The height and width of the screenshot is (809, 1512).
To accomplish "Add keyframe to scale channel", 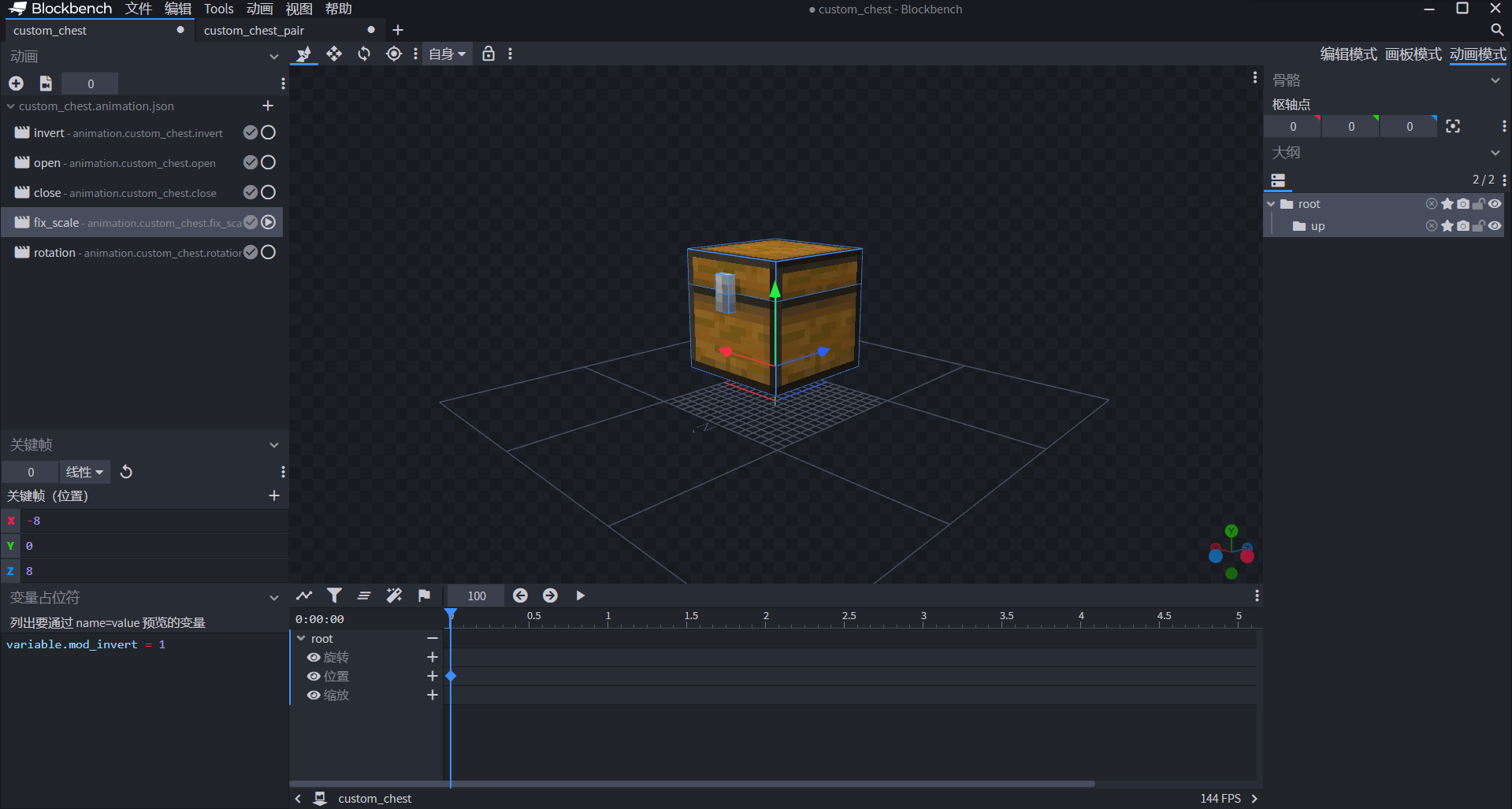I will [x=432, y=695].
